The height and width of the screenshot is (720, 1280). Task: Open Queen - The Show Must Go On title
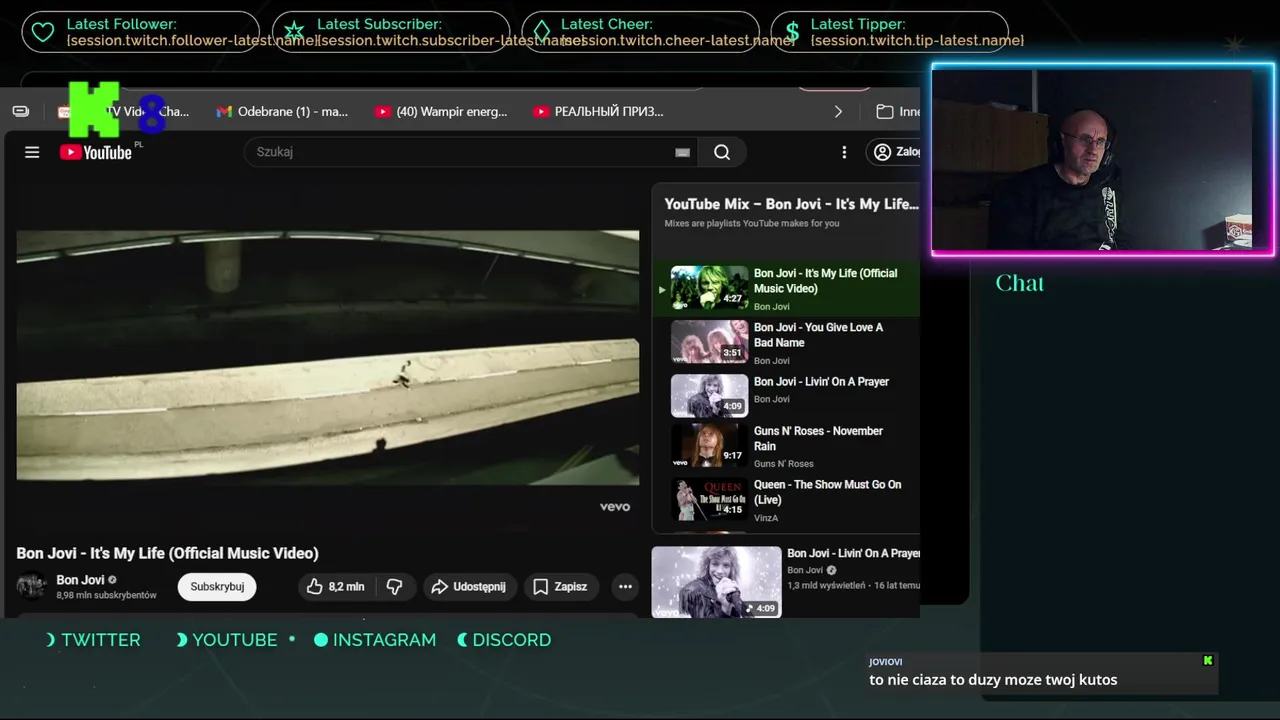tap(827, 492)
